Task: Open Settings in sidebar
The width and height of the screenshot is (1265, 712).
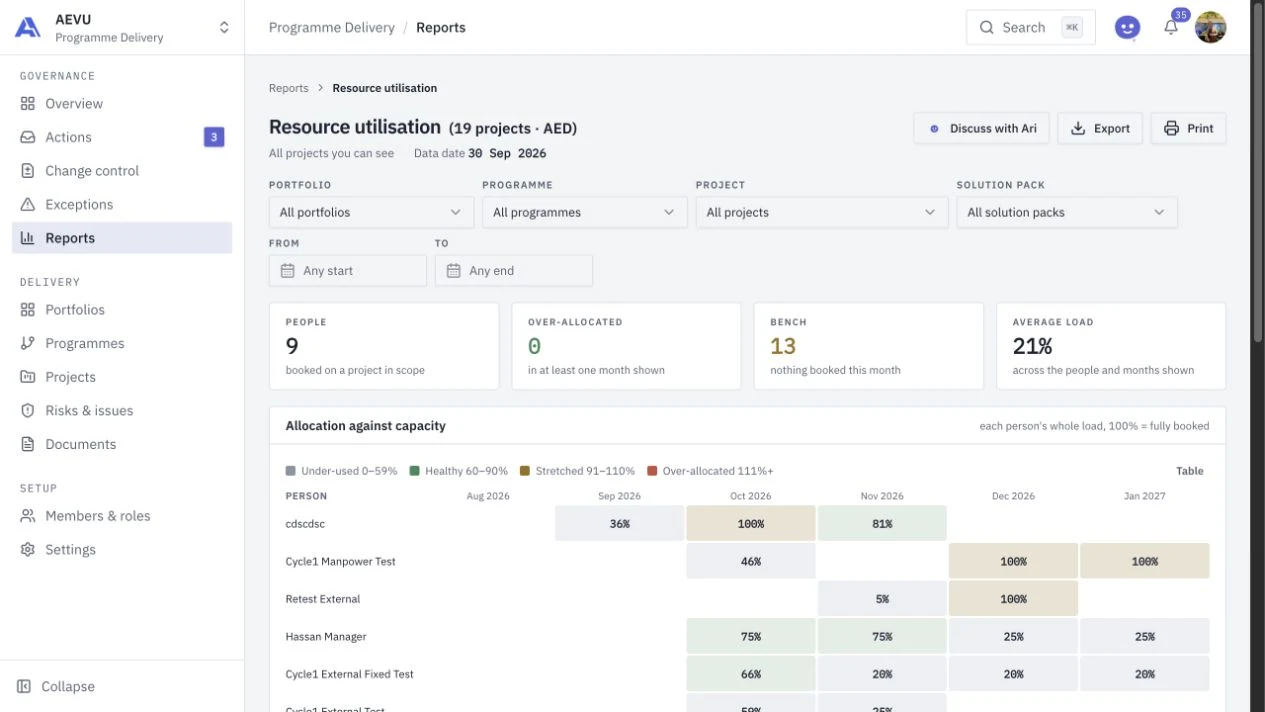Action: click(122, 550)
